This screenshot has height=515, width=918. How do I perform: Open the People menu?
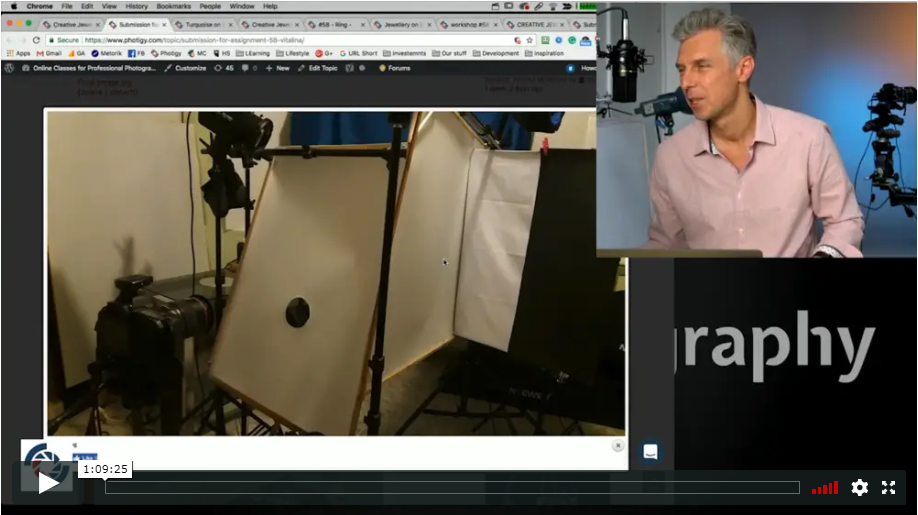pyautogui.click(x=210, y=6)
